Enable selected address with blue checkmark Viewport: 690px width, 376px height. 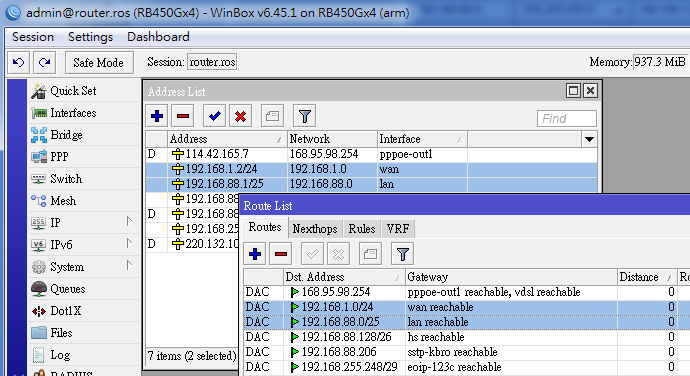(214, 116)
